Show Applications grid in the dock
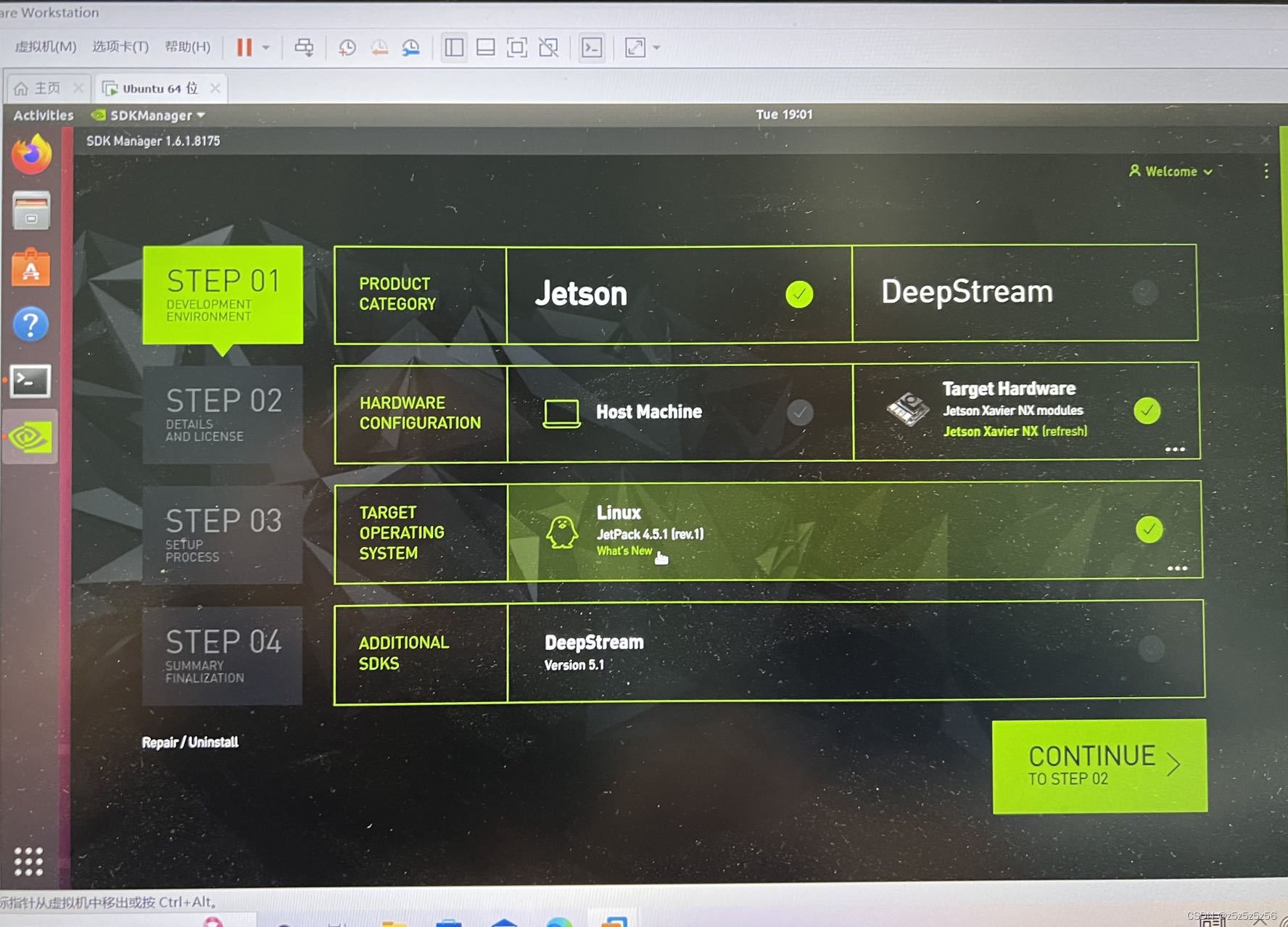Viewport: 1288px width, 927px height. click(x=29, y=862)
